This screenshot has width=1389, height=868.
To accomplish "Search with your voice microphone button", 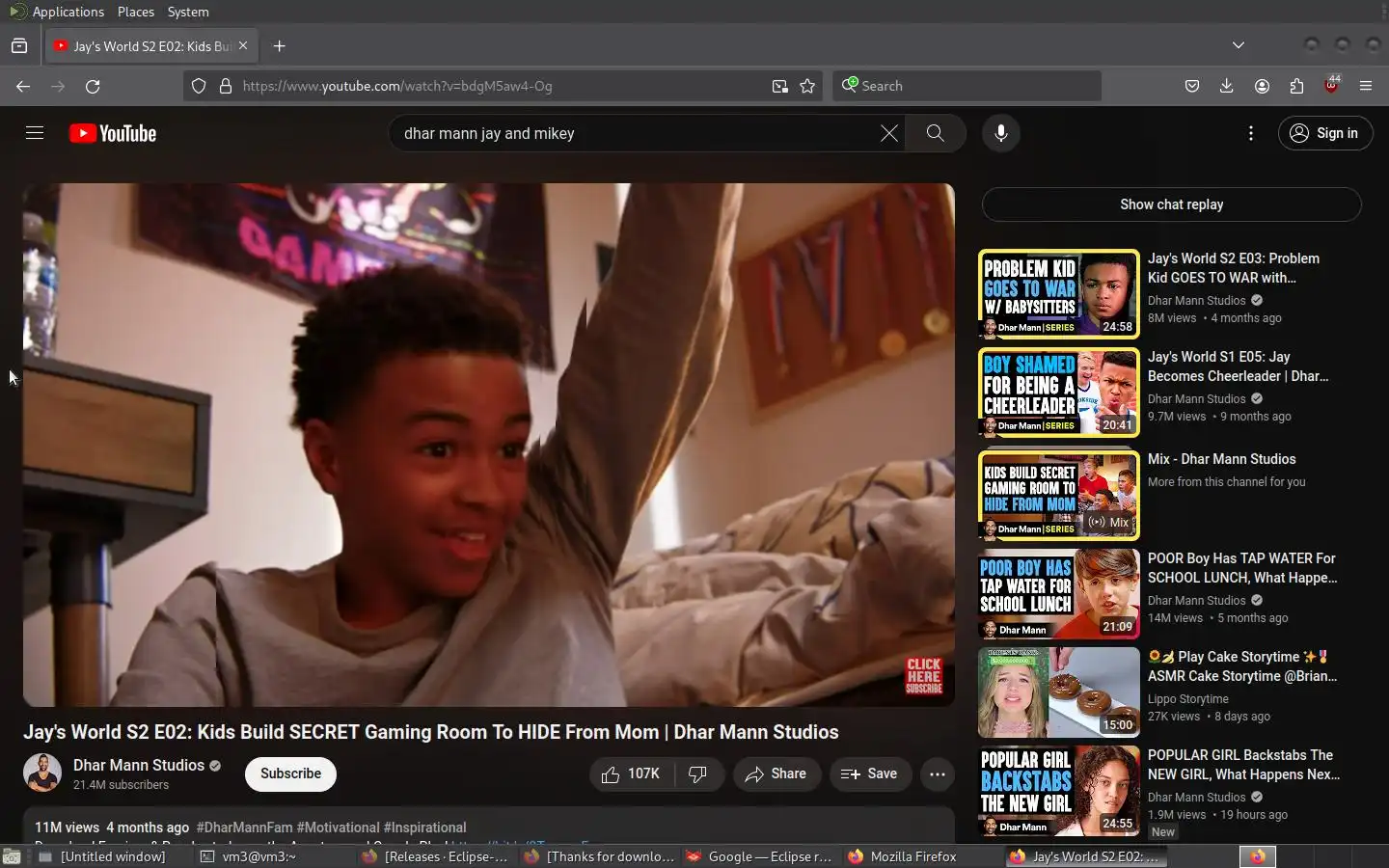I will [1001, 133].
